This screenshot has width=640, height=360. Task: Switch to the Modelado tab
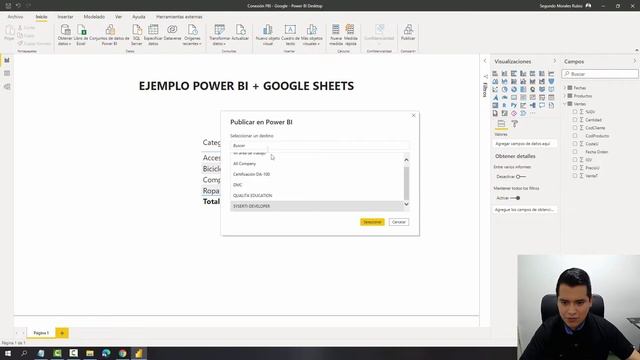coord(94,17)
